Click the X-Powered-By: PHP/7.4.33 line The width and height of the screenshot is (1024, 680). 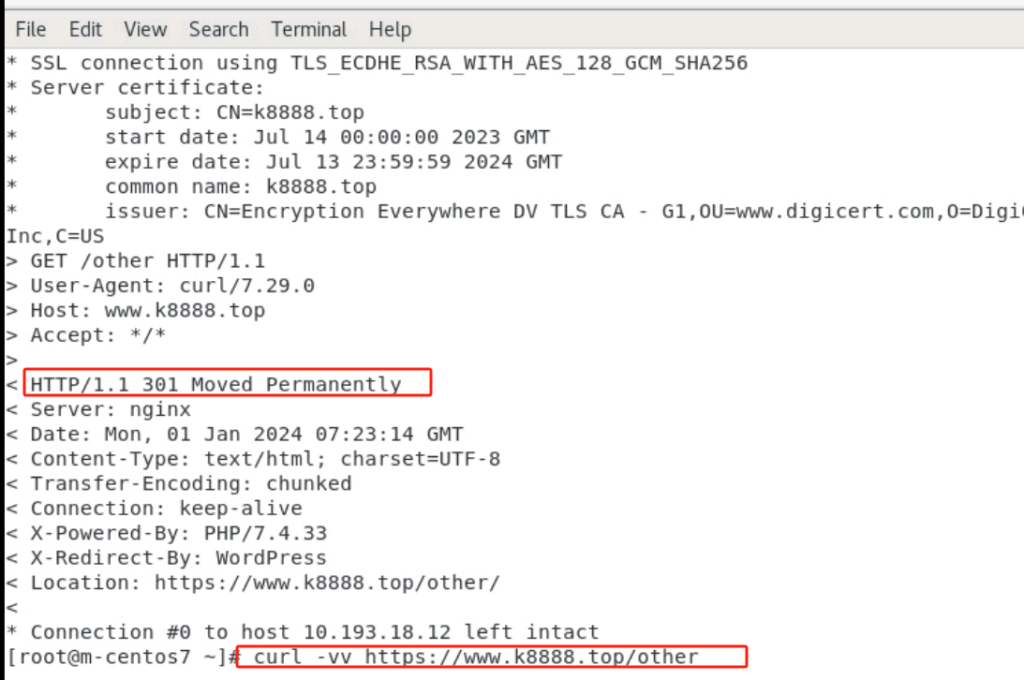178,533
